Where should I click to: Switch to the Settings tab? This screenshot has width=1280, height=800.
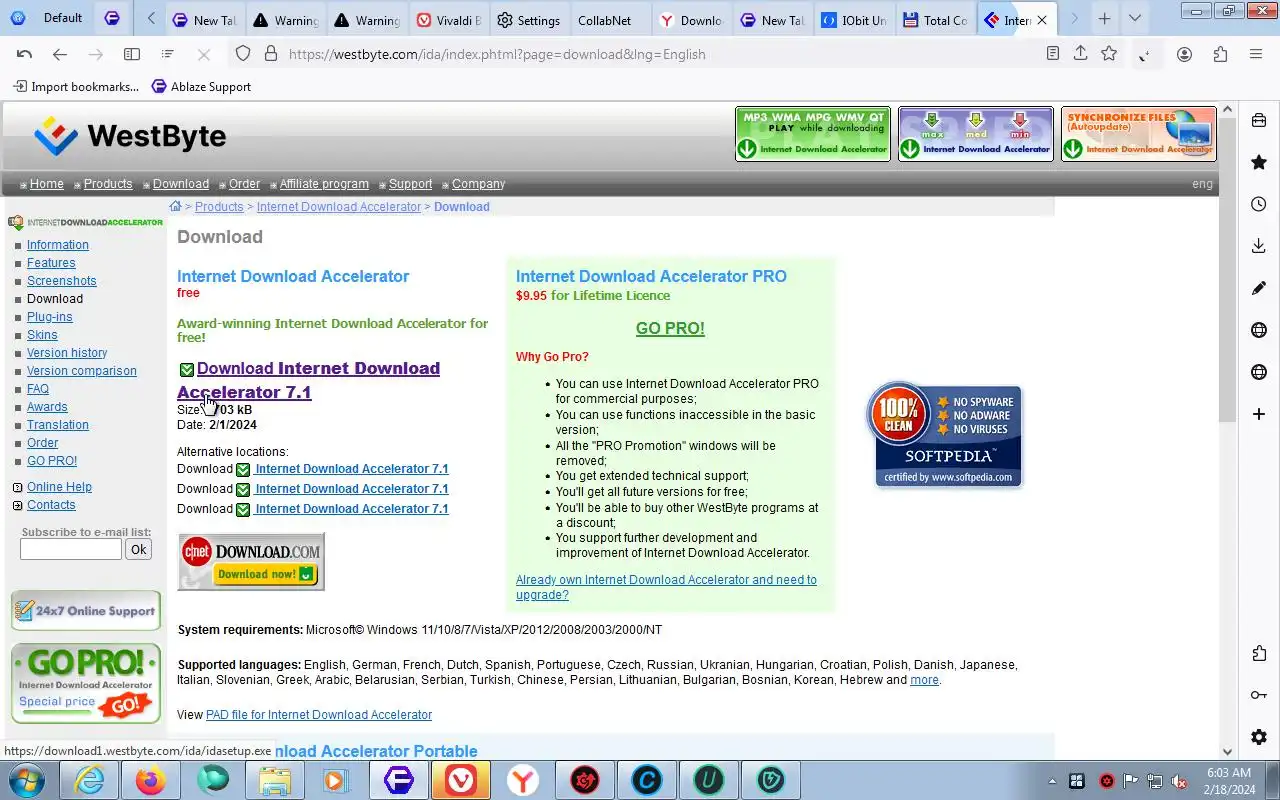[x=530, y=20]
